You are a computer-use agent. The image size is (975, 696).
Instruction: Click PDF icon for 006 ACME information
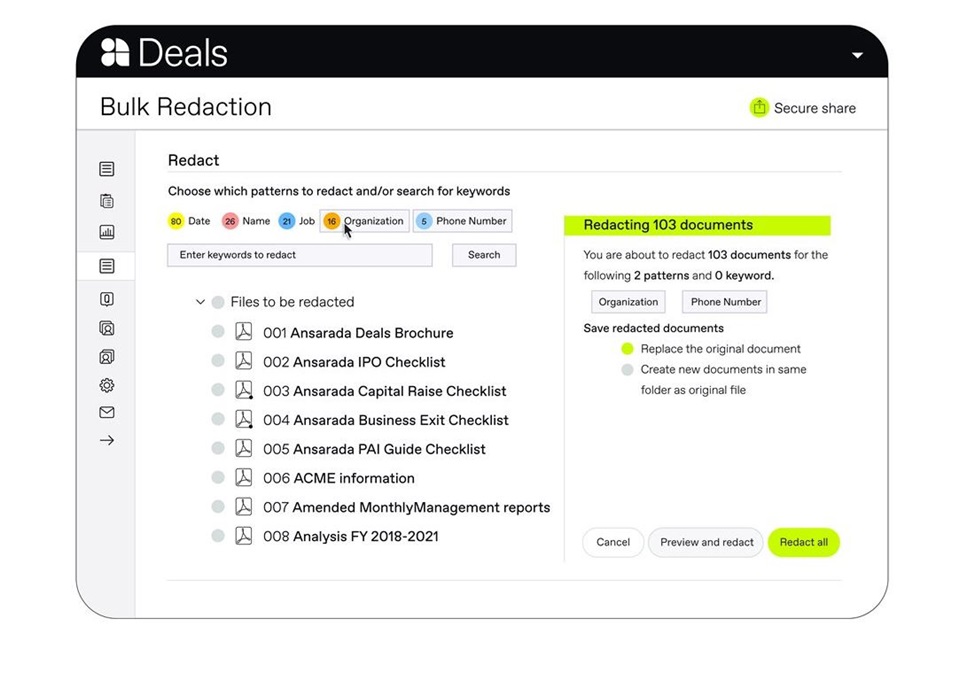coord(244,478)
